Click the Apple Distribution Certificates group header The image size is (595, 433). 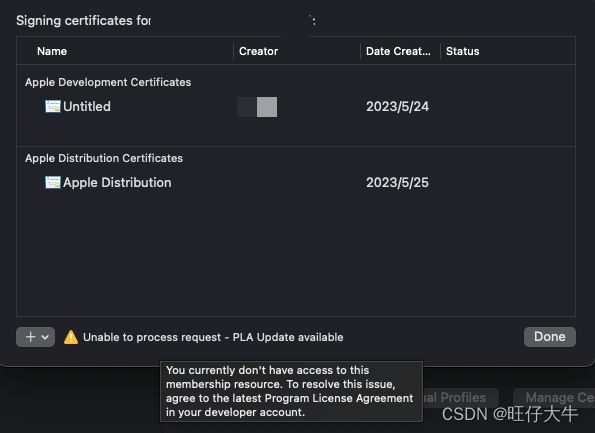pos(104,158)
